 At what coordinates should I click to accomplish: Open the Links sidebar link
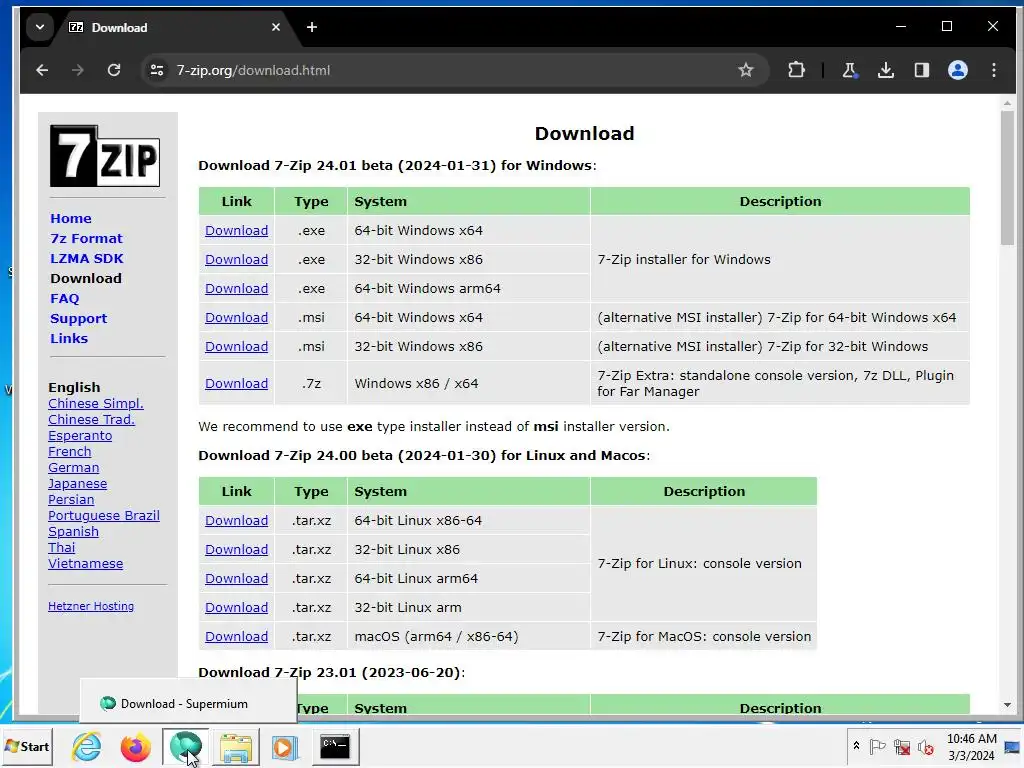[x=69, y=338]
